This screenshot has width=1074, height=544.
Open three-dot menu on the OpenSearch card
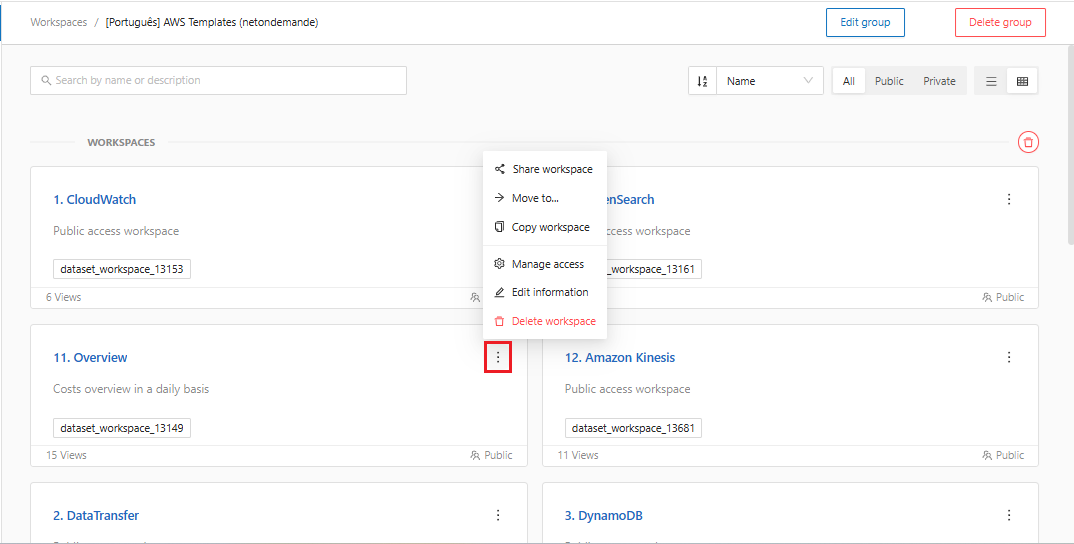click(1009, 200)
